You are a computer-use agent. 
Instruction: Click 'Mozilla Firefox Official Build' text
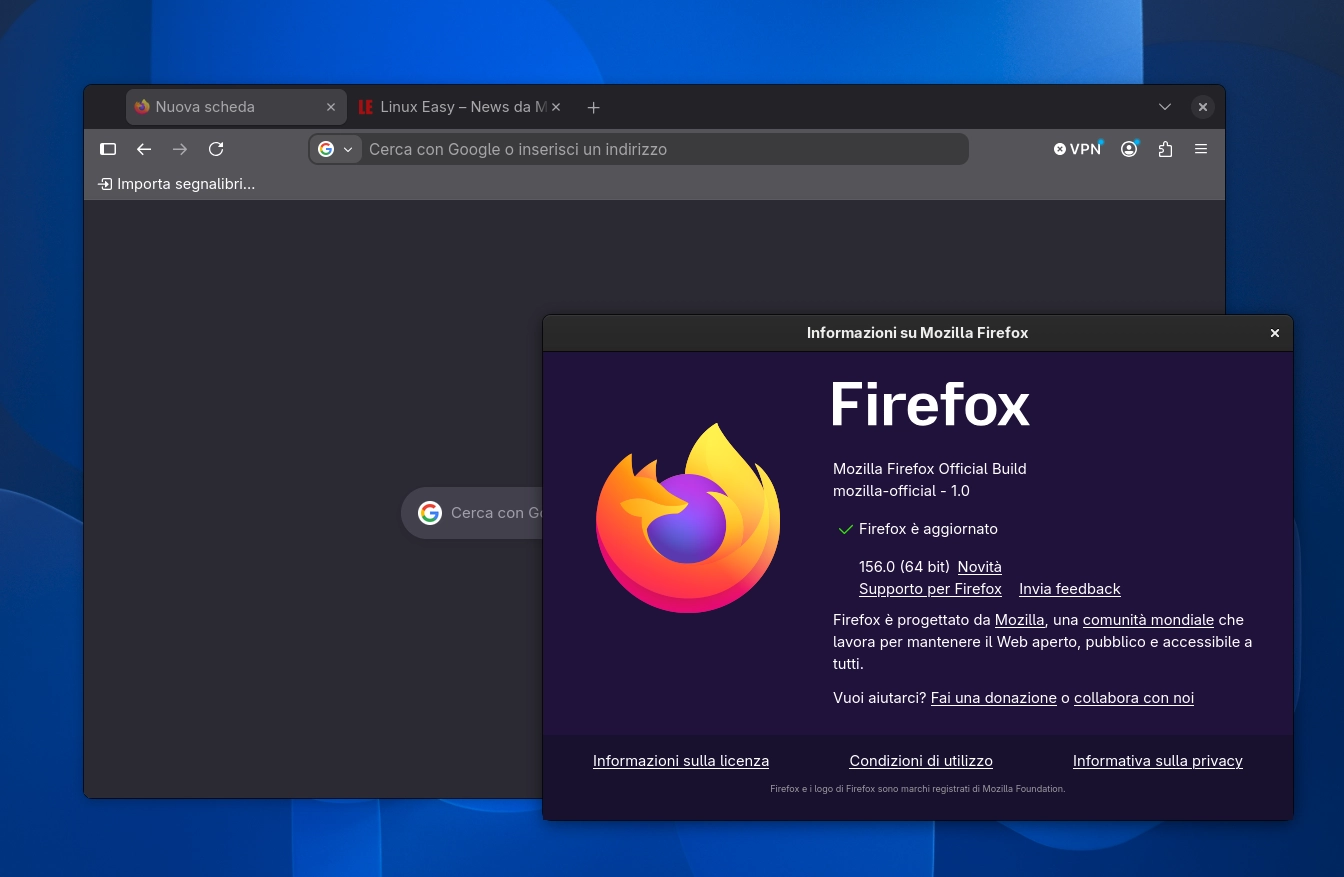tap(930, 469)
